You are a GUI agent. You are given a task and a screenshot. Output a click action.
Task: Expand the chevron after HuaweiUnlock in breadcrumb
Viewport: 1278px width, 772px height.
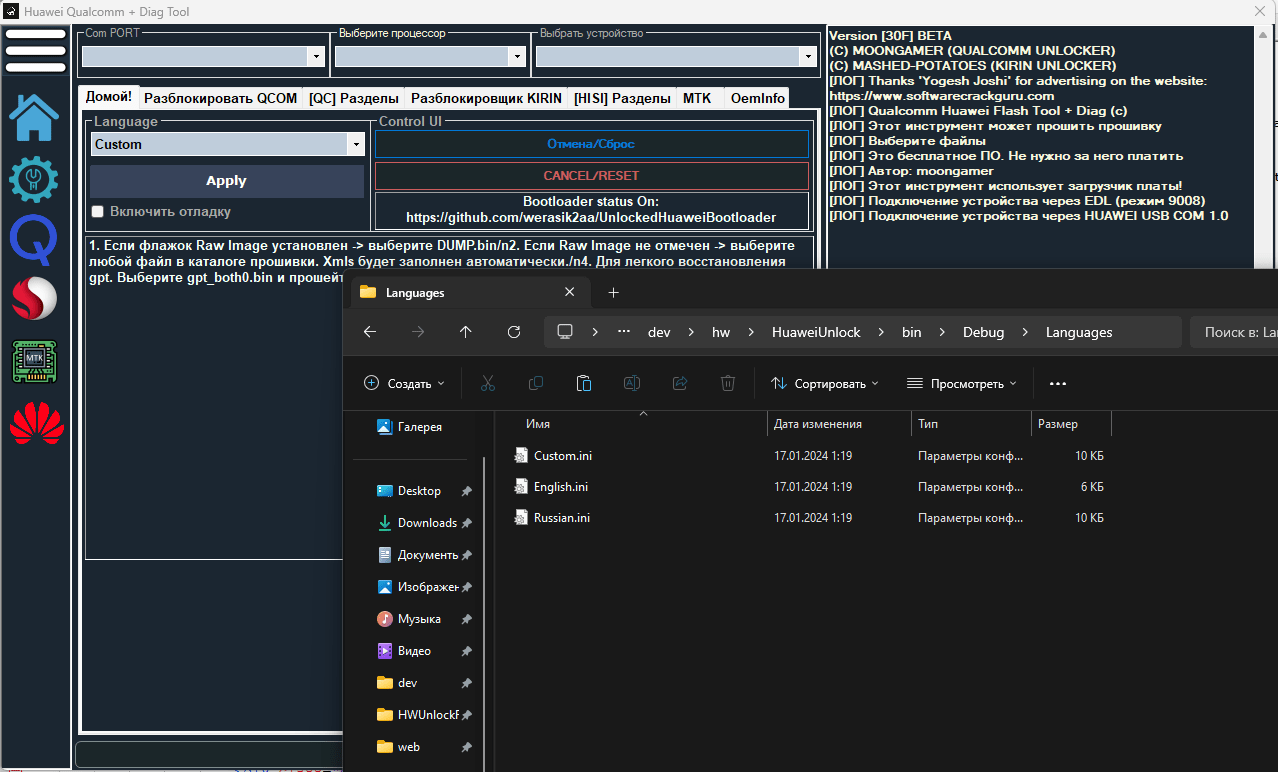(x=881, y=332)
